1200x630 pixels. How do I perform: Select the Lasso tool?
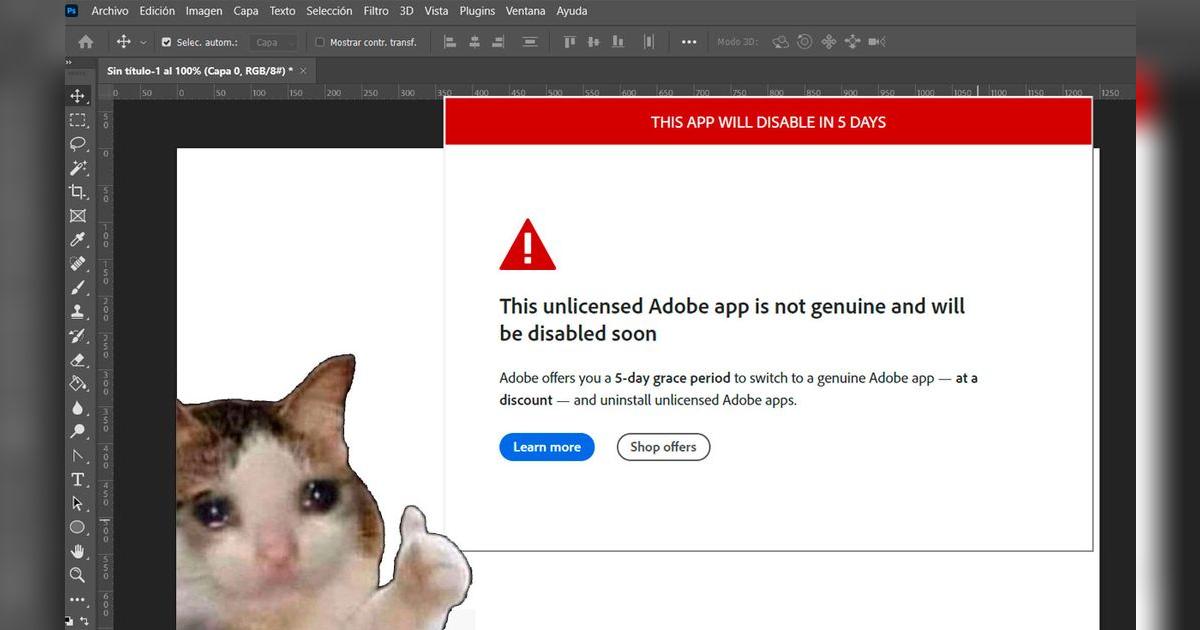[78, 144]
